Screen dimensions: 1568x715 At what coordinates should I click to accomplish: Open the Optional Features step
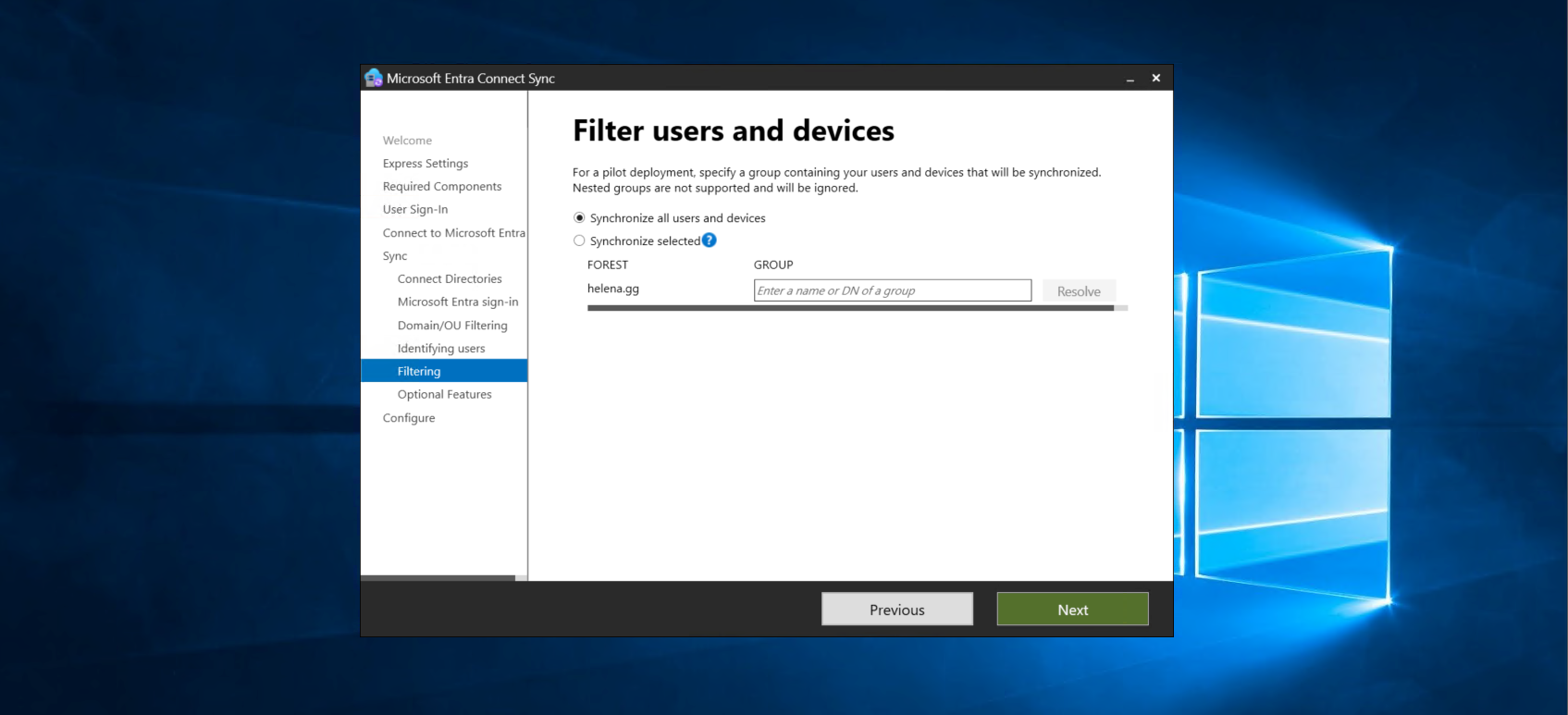[445, 395]
